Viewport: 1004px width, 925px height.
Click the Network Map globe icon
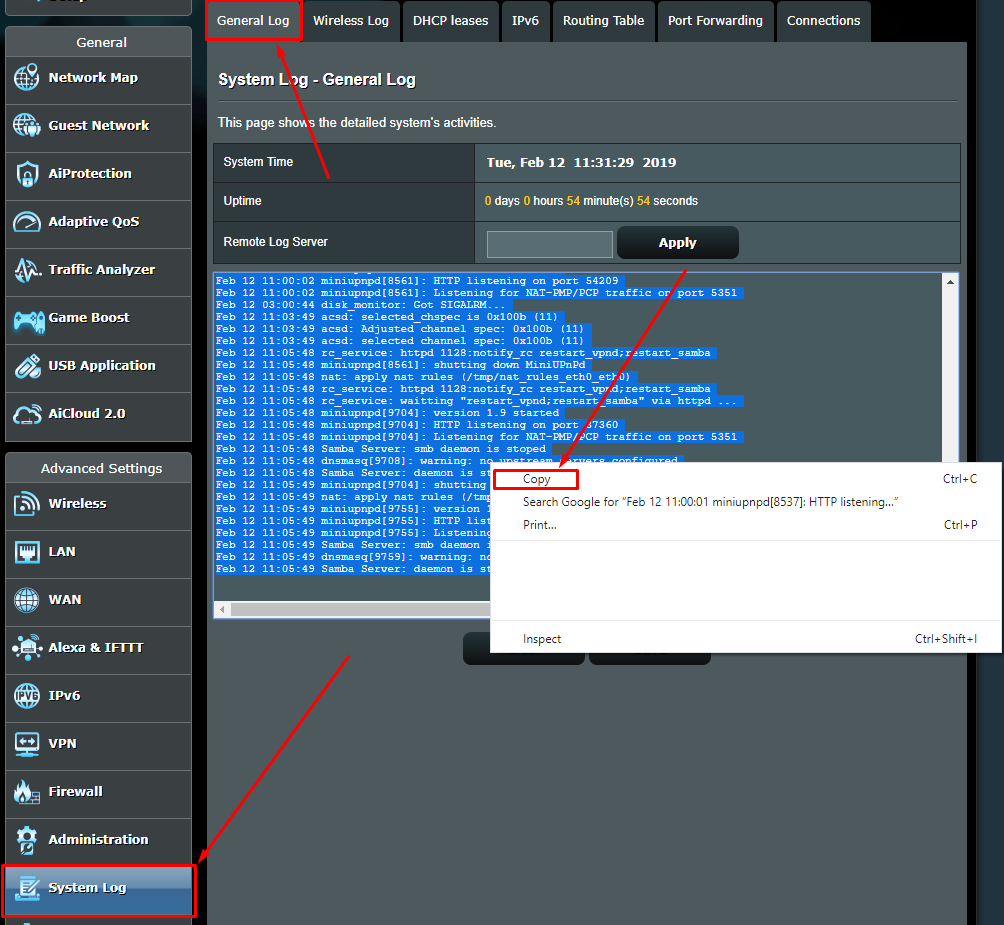point(27,78)
